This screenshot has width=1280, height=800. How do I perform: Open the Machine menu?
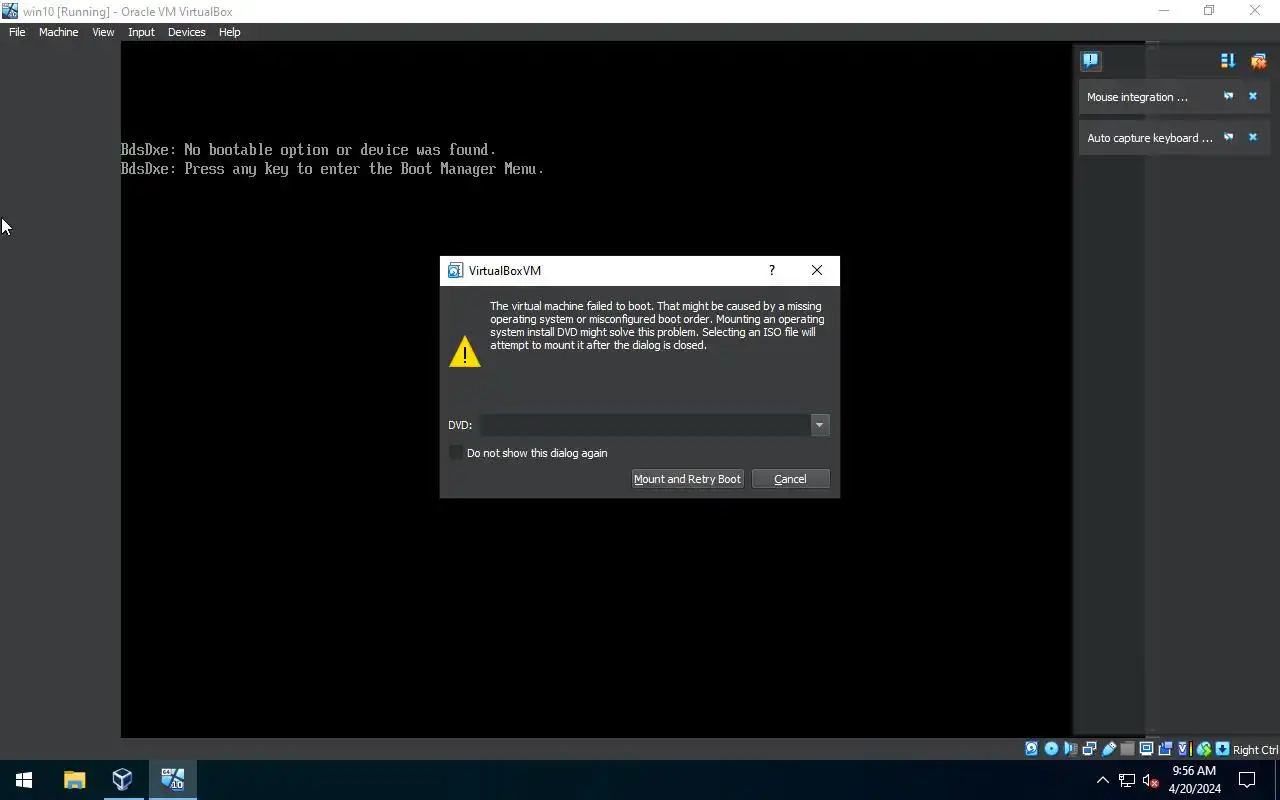click(x=58, y=32)
